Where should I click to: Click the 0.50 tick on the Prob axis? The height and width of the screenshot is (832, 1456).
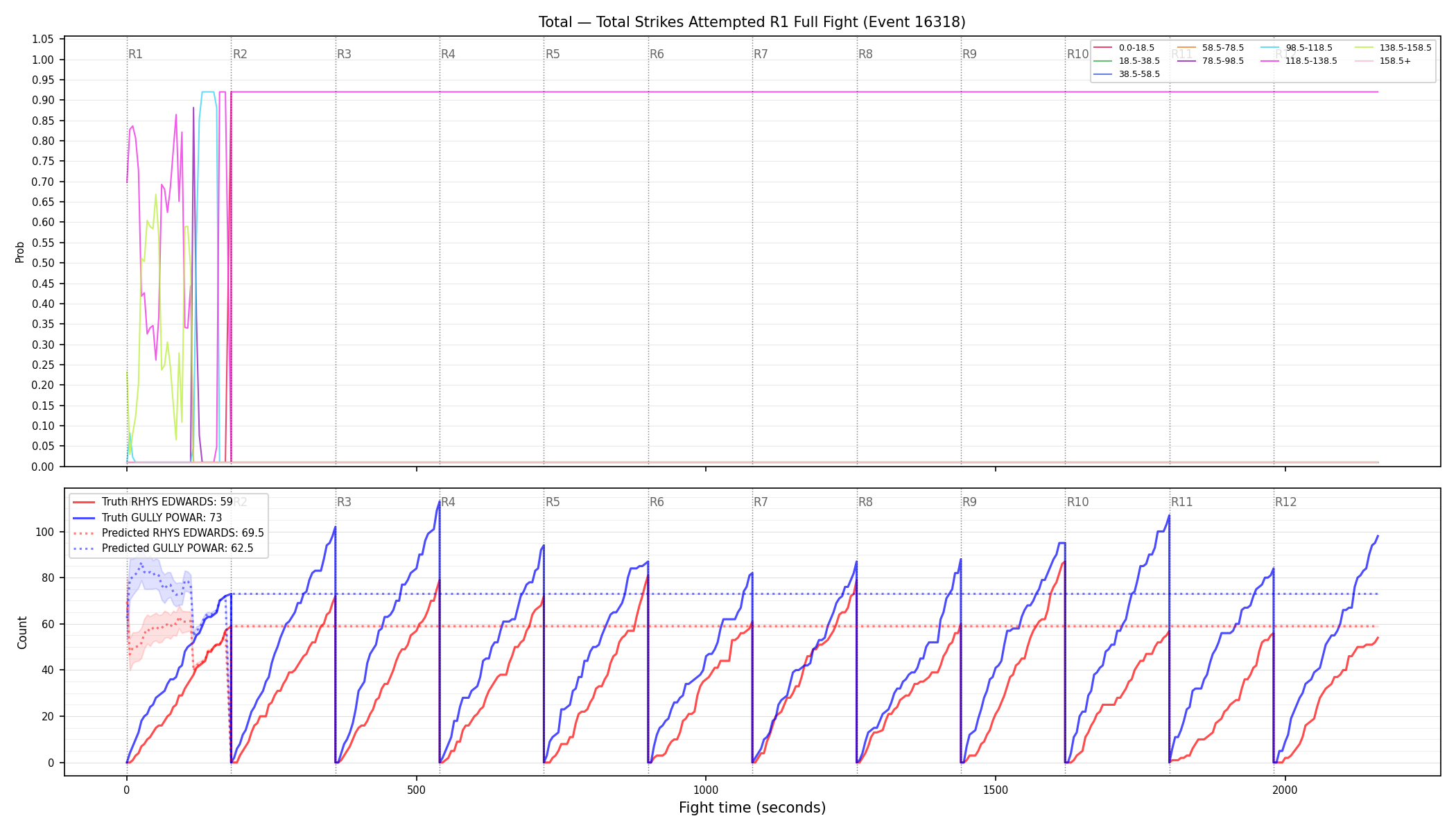coord(43,263)
